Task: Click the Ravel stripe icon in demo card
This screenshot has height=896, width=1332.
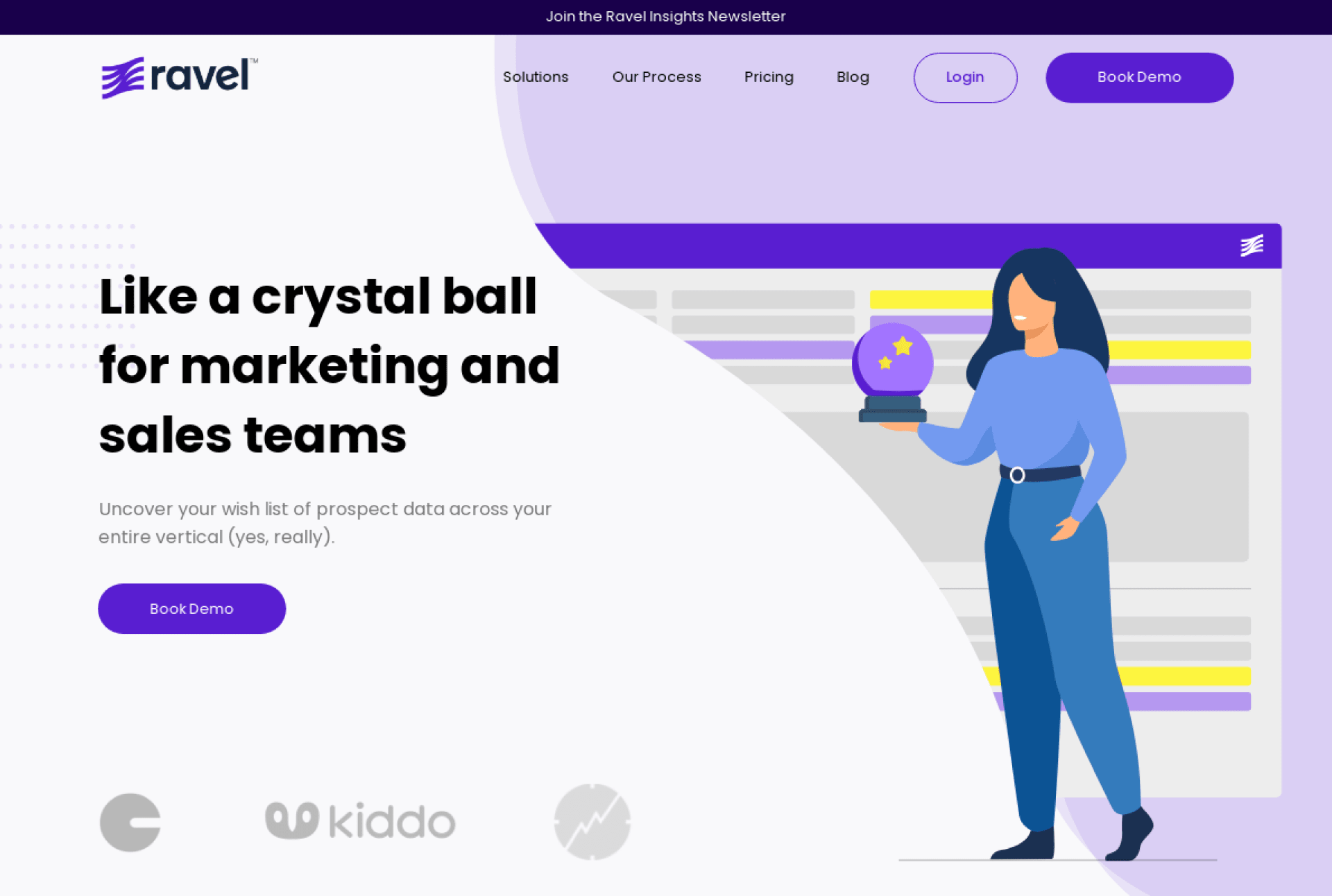Action: (x=1252, y=245)
